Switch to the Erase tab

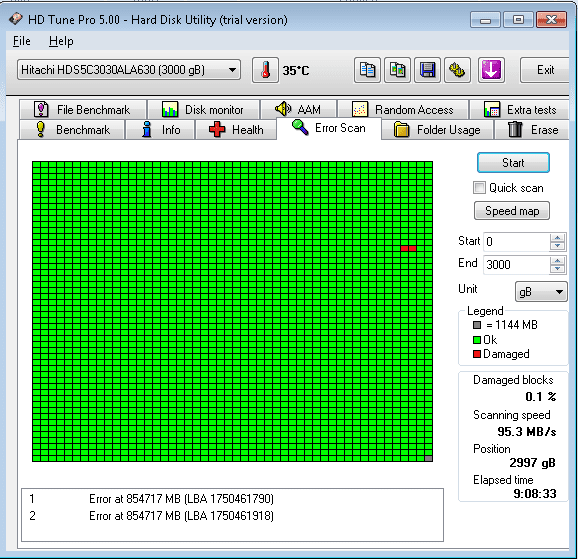point(532,130)
